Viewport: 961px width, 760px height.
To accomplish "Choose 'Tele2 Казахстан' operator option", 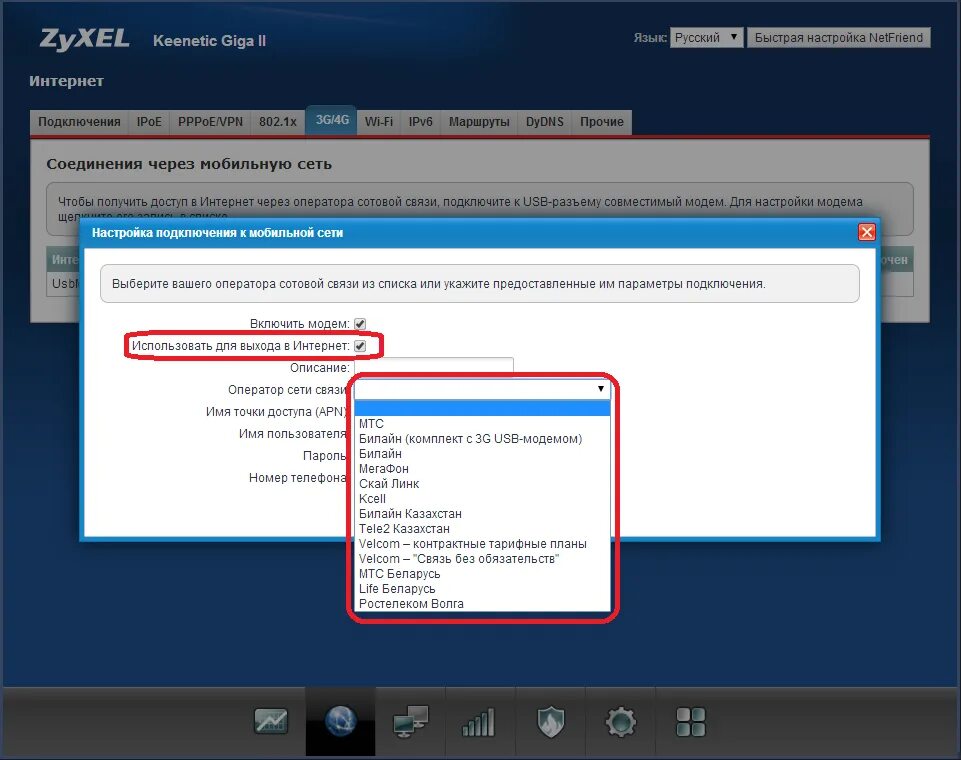I will click(x=482, y=529).
